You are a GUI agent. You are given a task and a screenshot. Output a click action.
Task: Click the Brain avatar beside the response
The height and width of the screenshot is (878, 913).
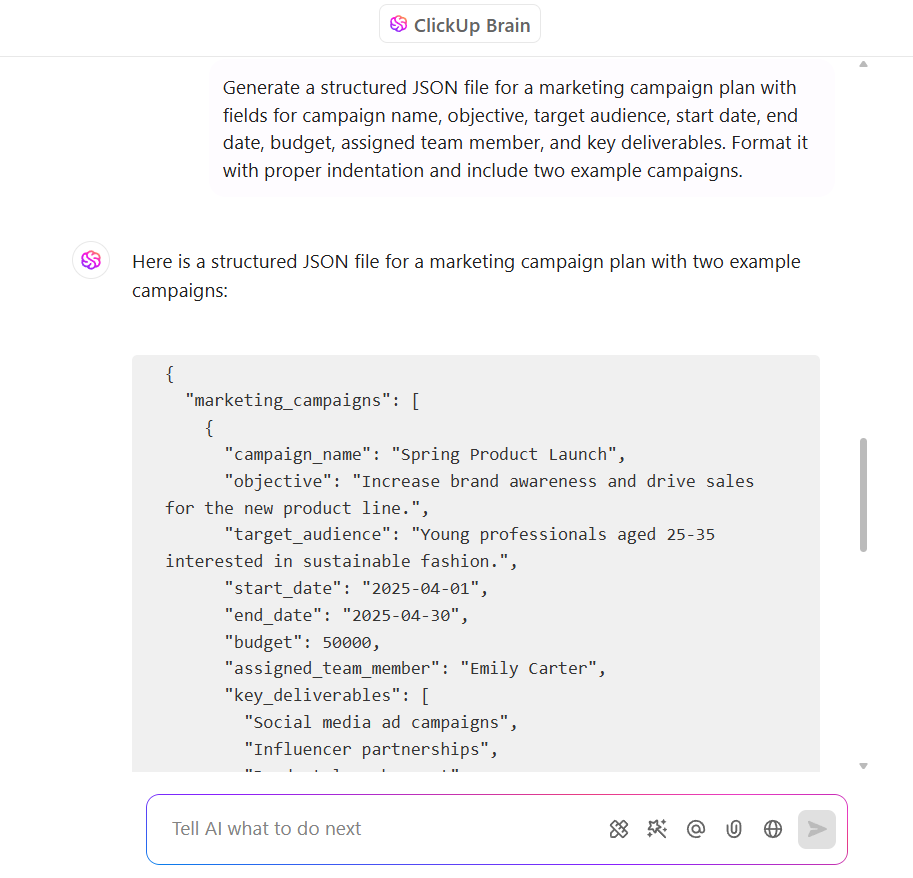point(91,261)
